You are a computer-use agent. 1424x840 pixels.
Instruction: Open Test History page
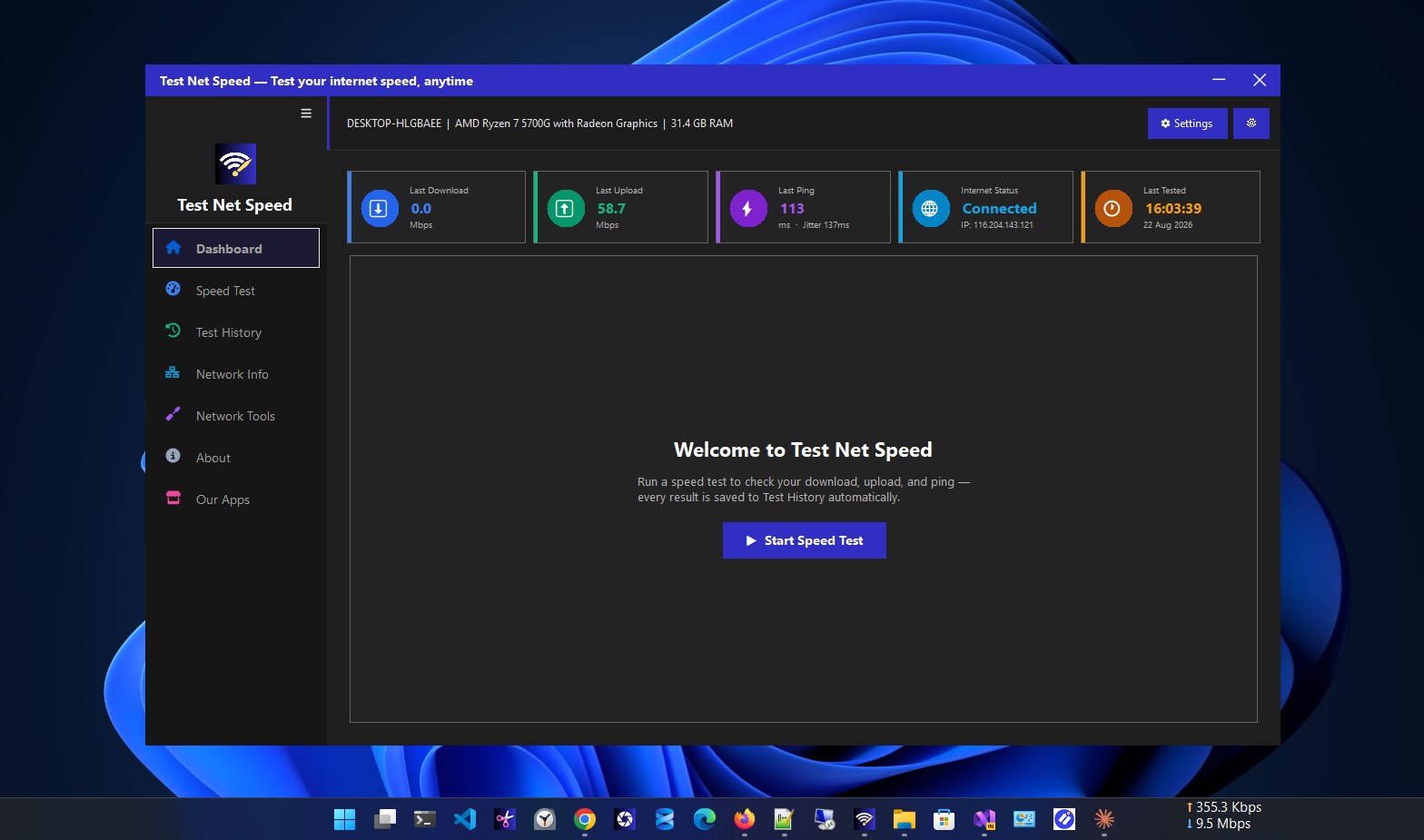coord(236,332)
